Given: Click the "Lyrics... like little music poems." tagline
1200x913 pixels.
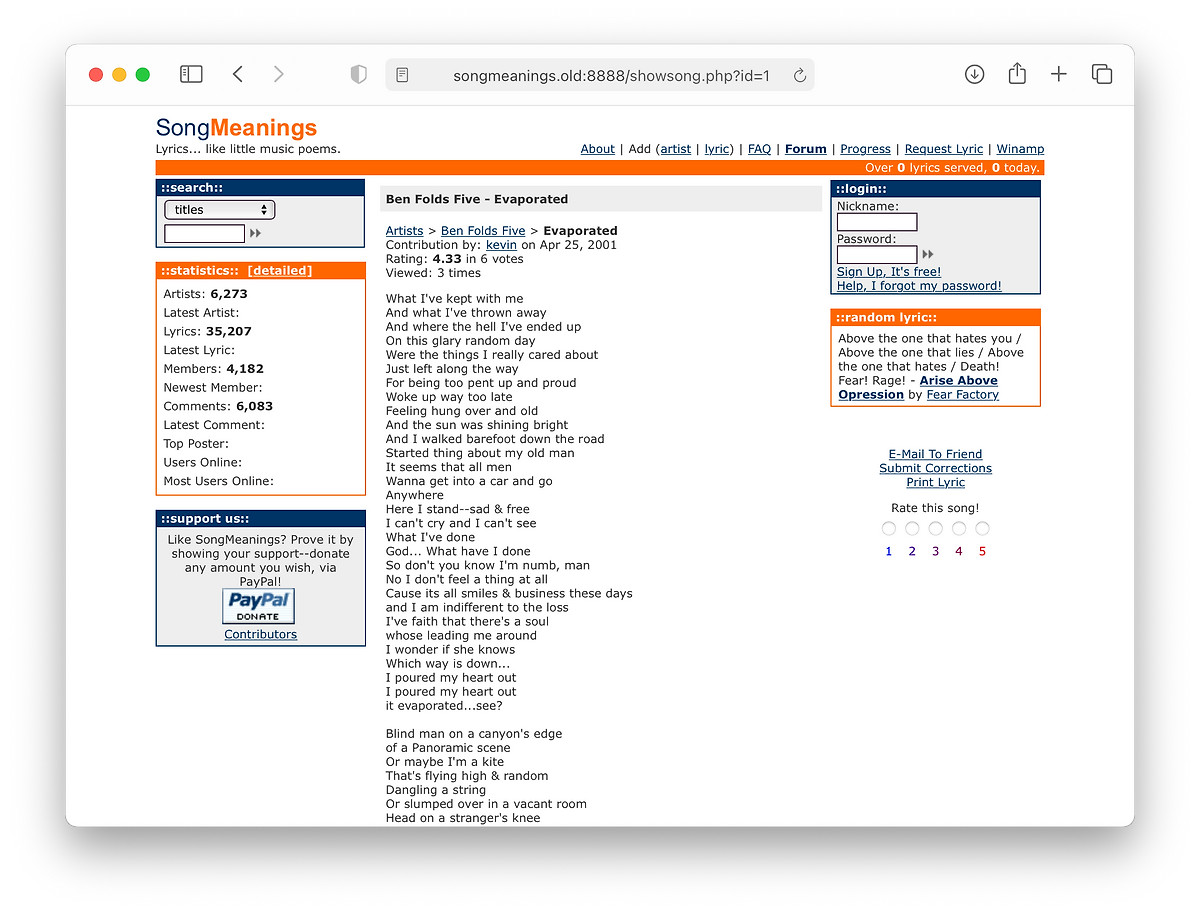Looking at the screenshot, I should click(248, 149).
